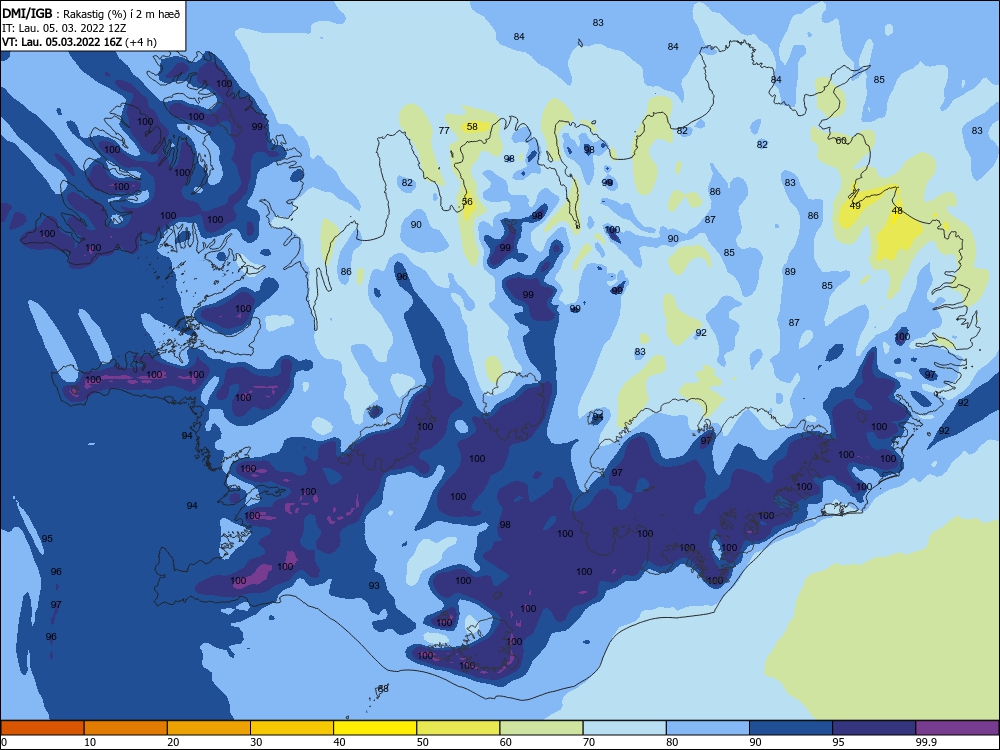Screen dimensions: 1000x750
Task: Select the pale yellow 50–60 legend swatch
Action: click(458, 728)
